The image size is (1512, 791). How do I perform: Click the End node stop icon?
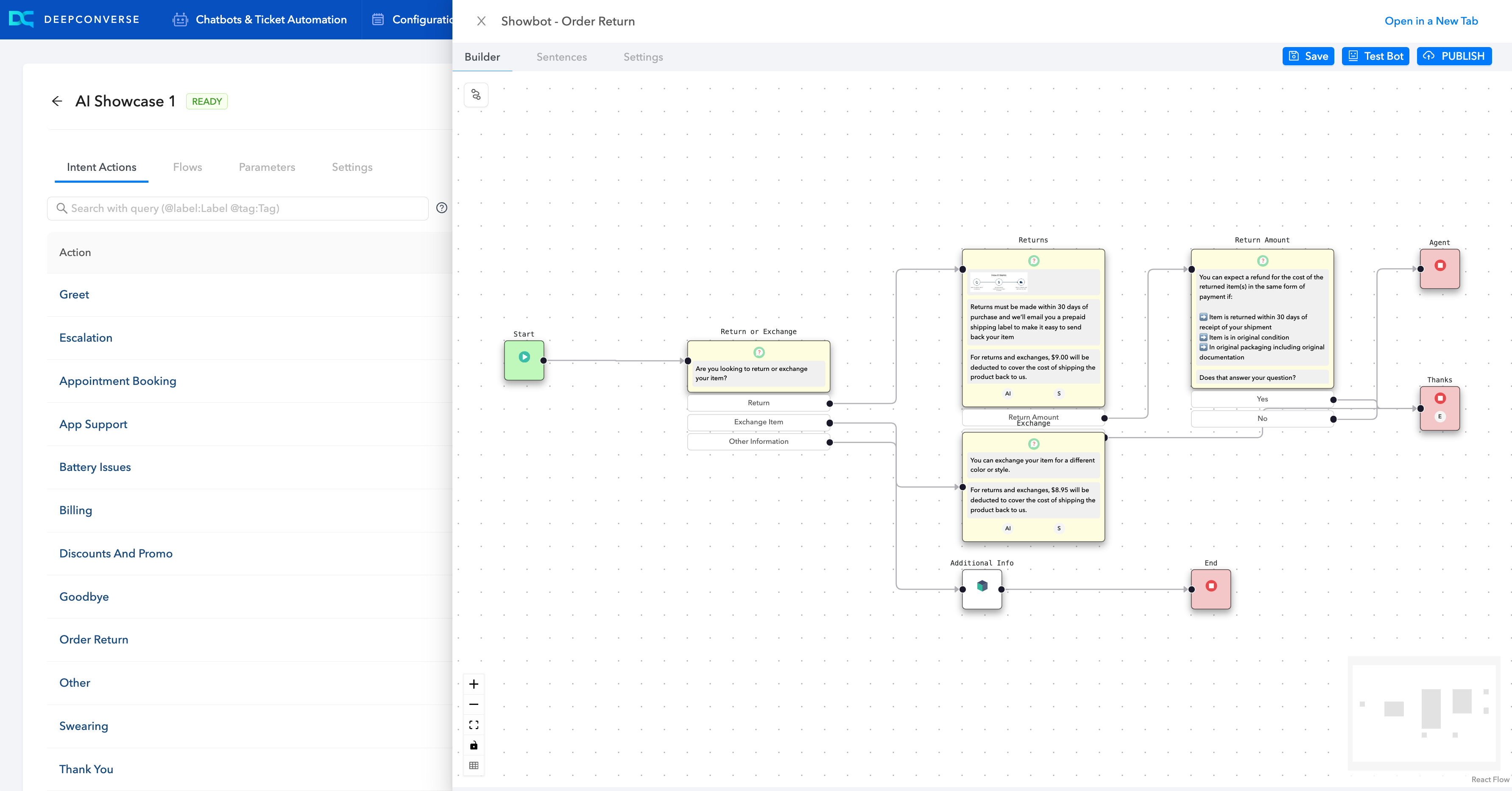1211,586
